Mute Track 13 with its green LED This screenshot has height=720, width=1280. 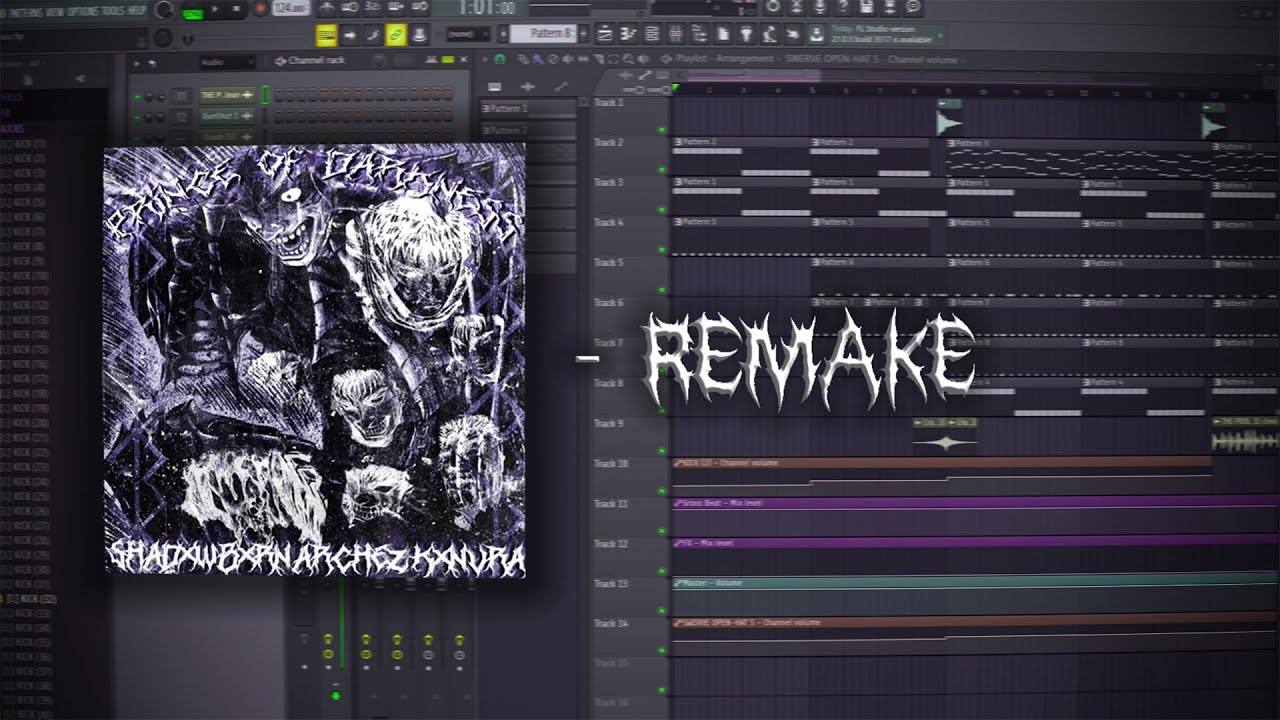[662, 610]
